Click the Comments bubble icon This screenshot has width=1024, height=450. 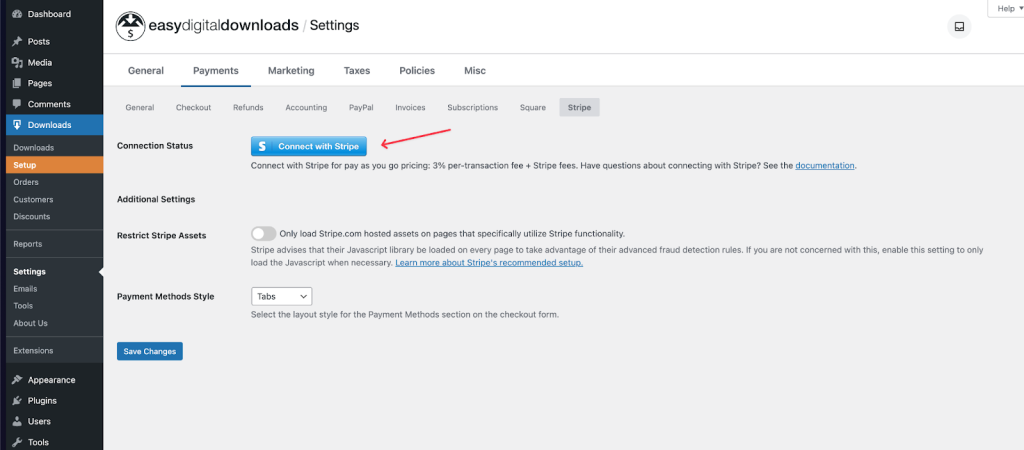click(x=17, y=104)
